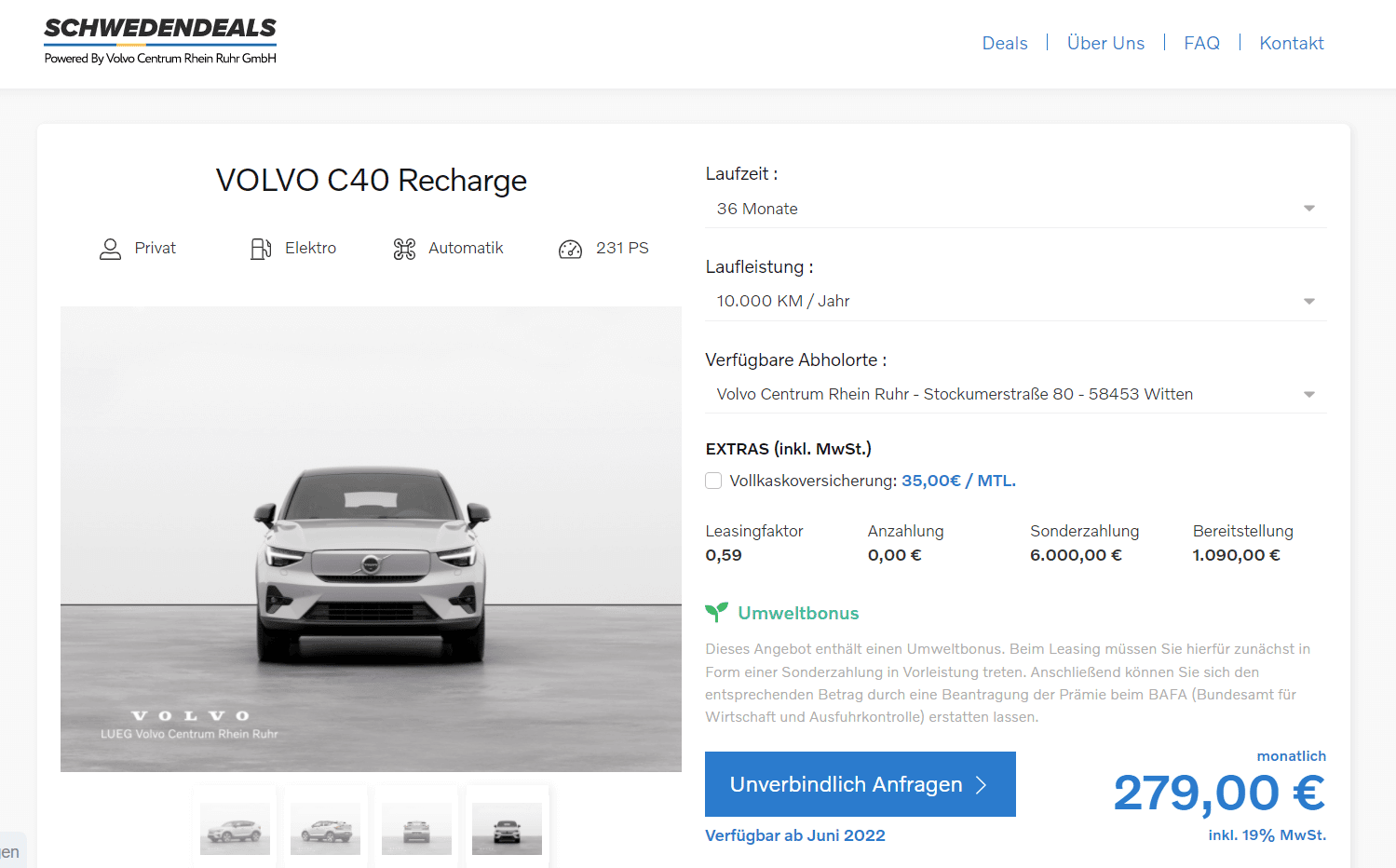Screen dimensions: 1396x868
Task: Click the Umweltbonus heading
Action: [x=798, y=613]
